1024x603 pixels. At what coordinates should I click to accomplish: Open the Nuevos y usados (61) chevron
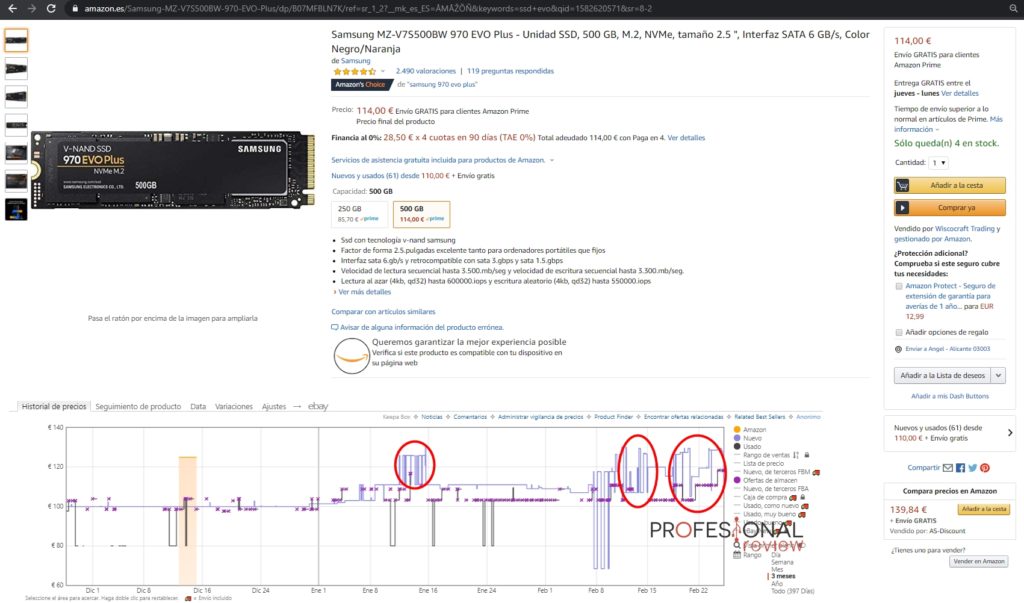[x=1010, y=432]
